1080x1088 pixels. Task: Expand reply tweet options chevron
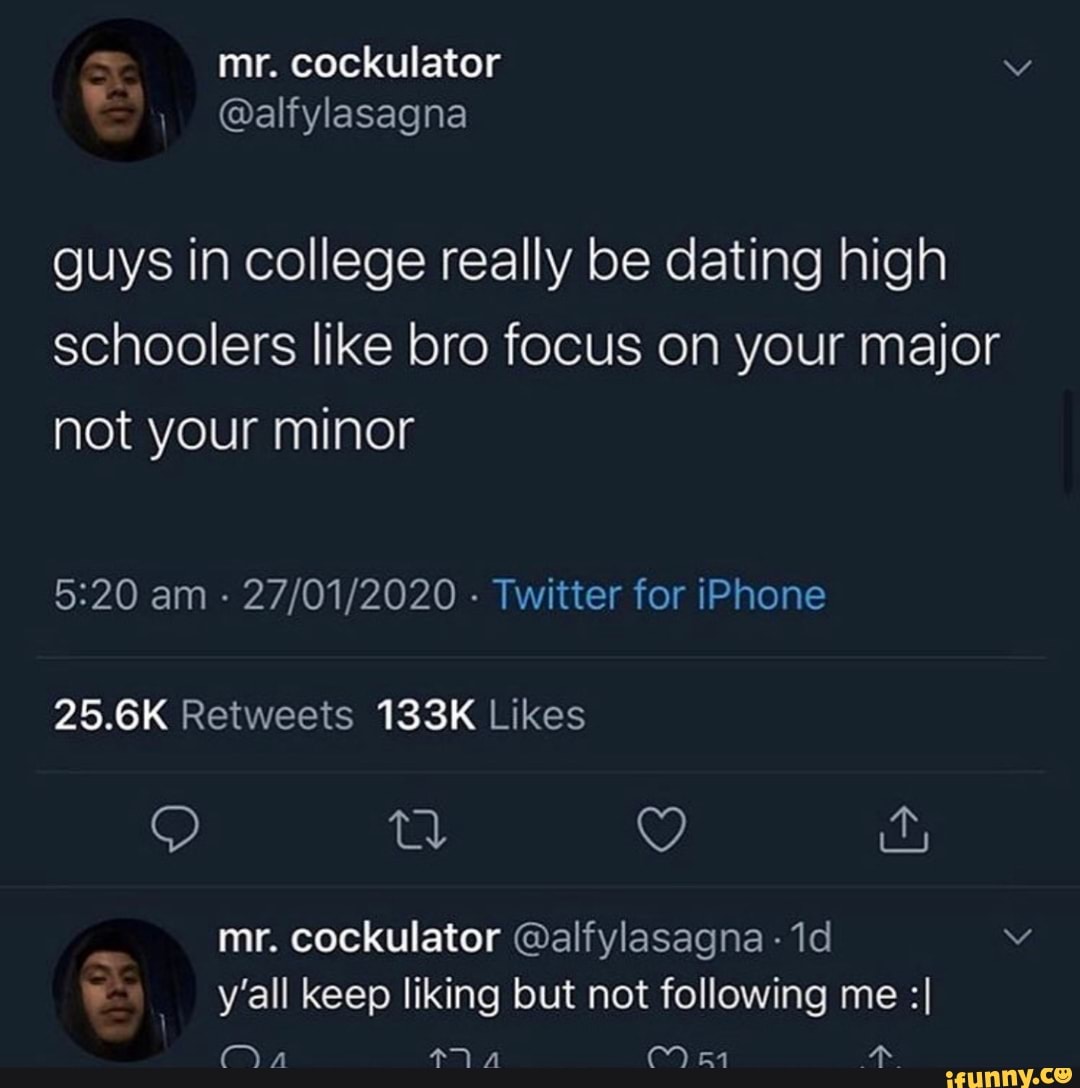(x=1018, y=936)
